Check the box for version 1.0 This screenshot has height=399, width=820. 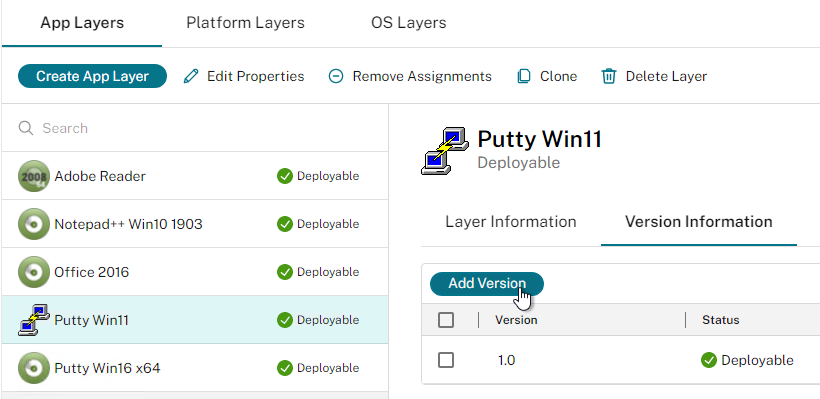(446, 360)
